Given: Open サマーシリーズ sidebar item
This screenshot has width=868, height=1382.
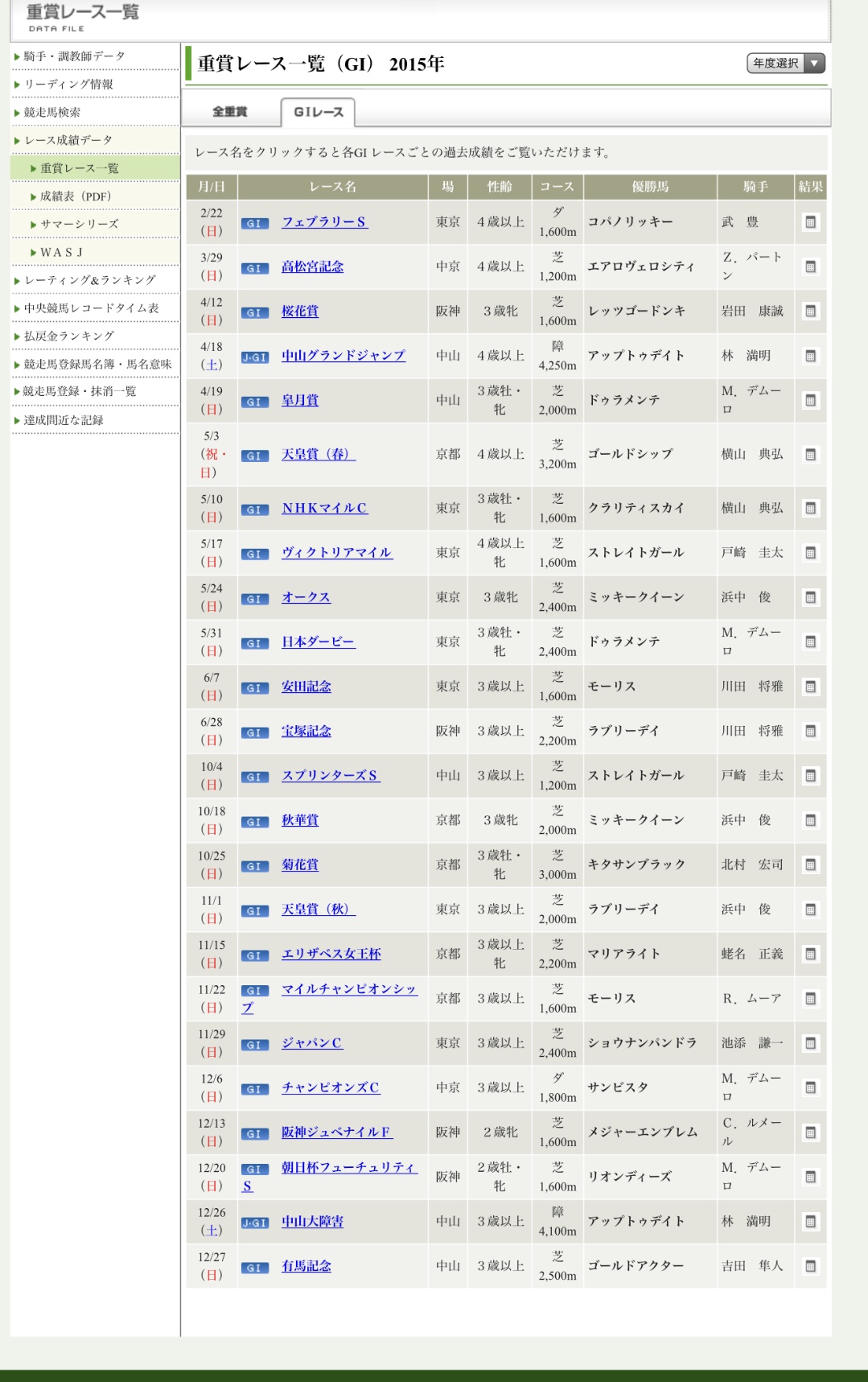Looking at the screenshot, I should (79, 225).
